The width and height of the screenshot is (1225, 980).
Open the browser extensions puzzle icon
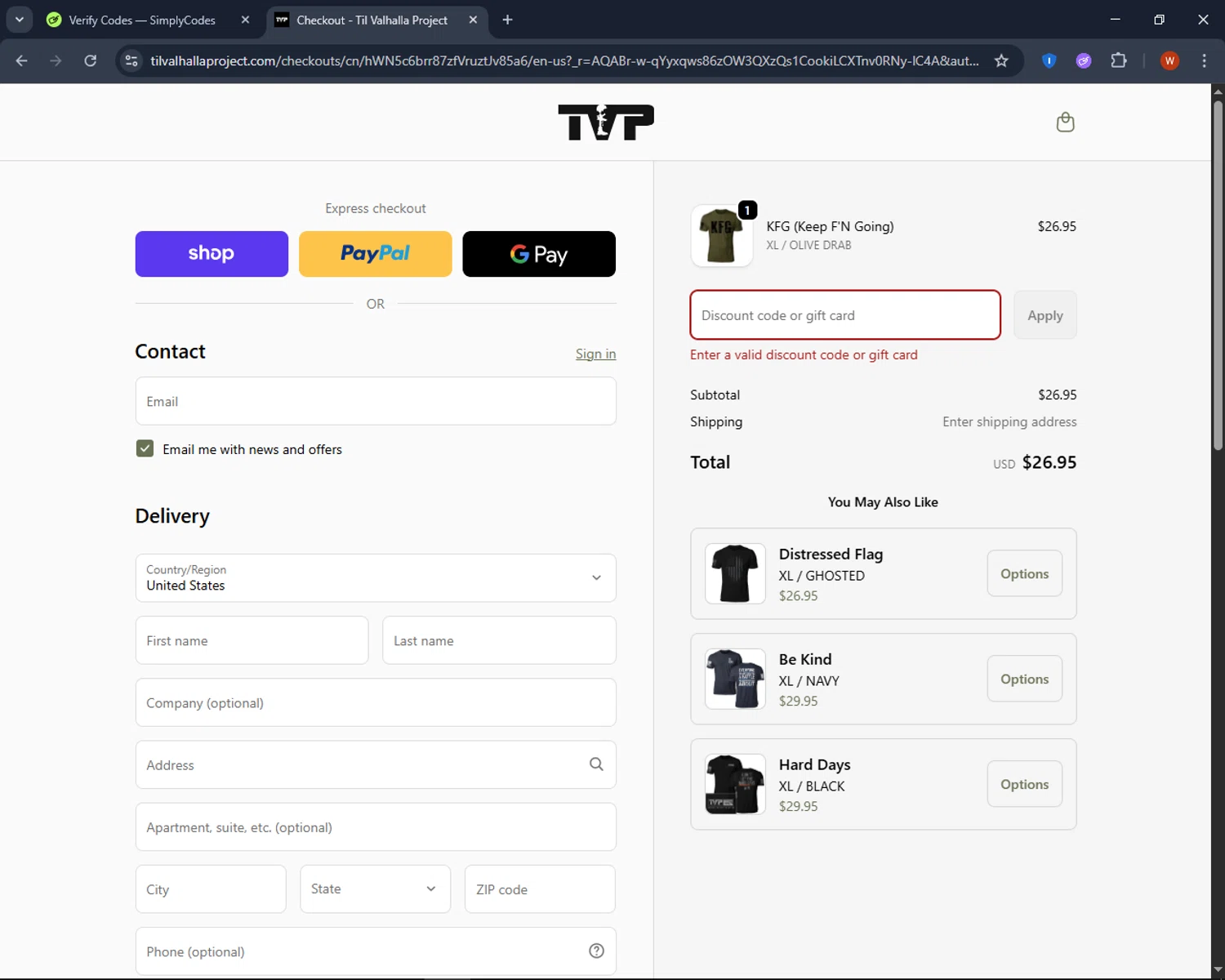[1119, 60]
